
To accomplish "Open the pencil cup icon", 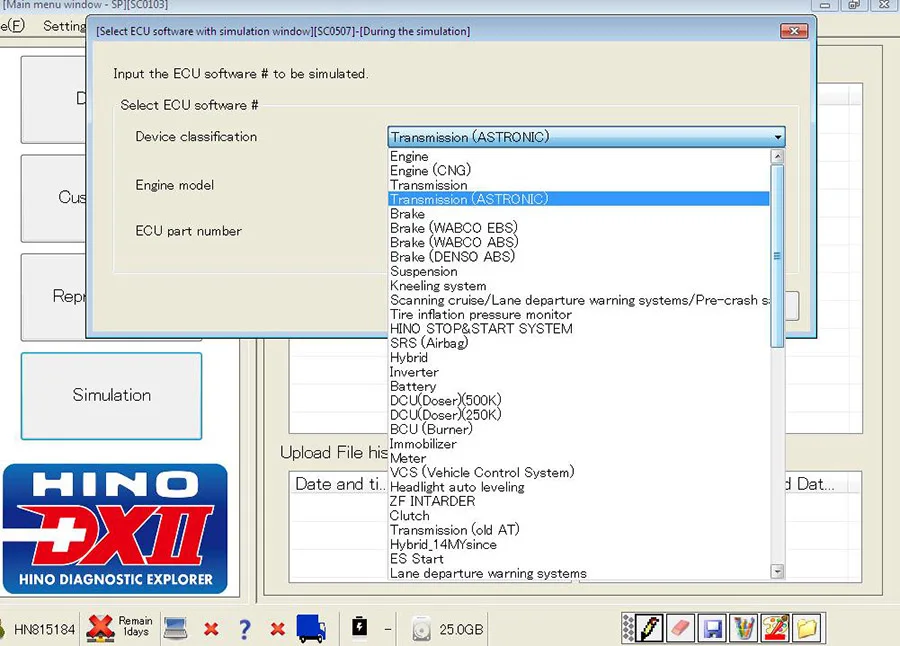I will [x=744, y=628].
